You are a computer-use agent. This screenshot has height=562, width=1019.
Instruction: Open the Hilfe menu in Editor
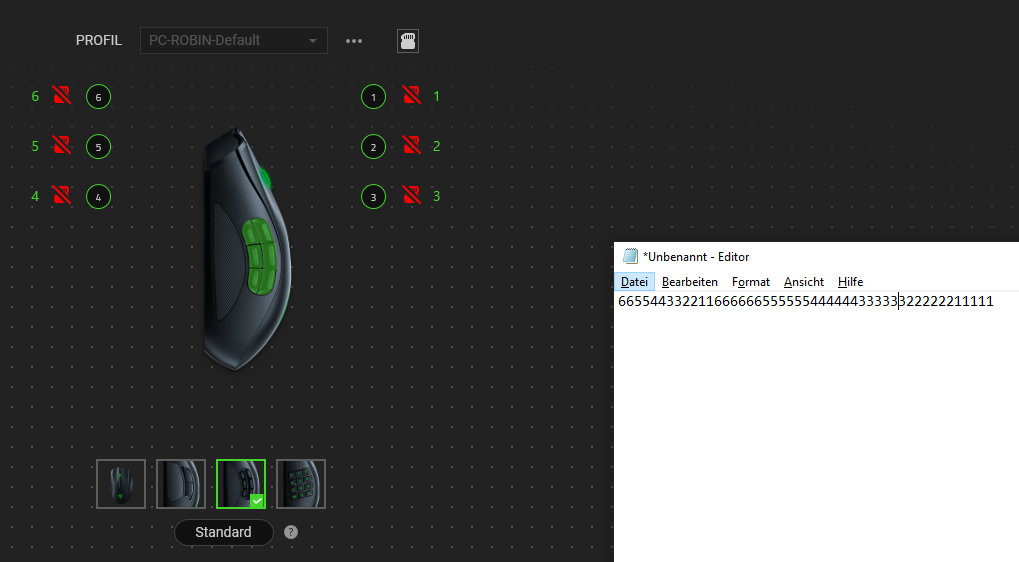[x=850, y=282]
